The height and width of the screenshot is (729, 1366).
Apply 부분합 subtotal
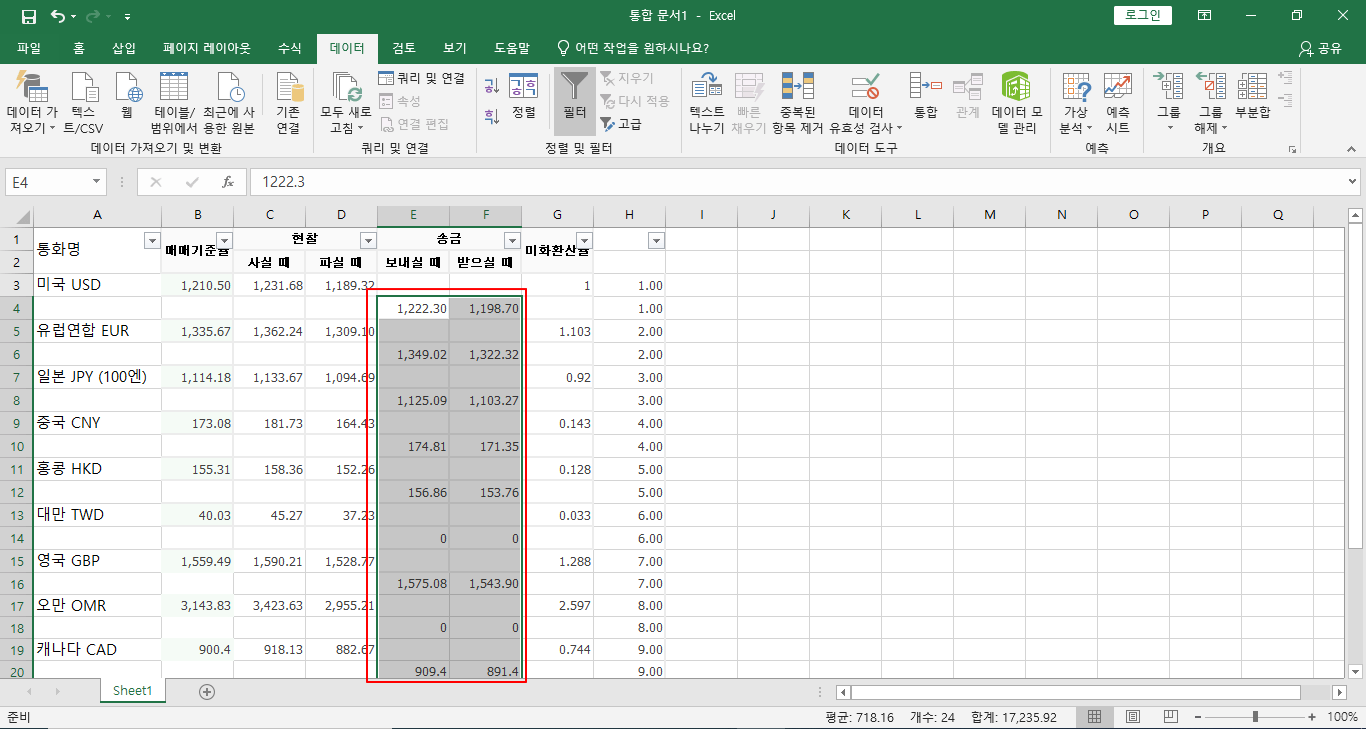(x=1253, y=96)
